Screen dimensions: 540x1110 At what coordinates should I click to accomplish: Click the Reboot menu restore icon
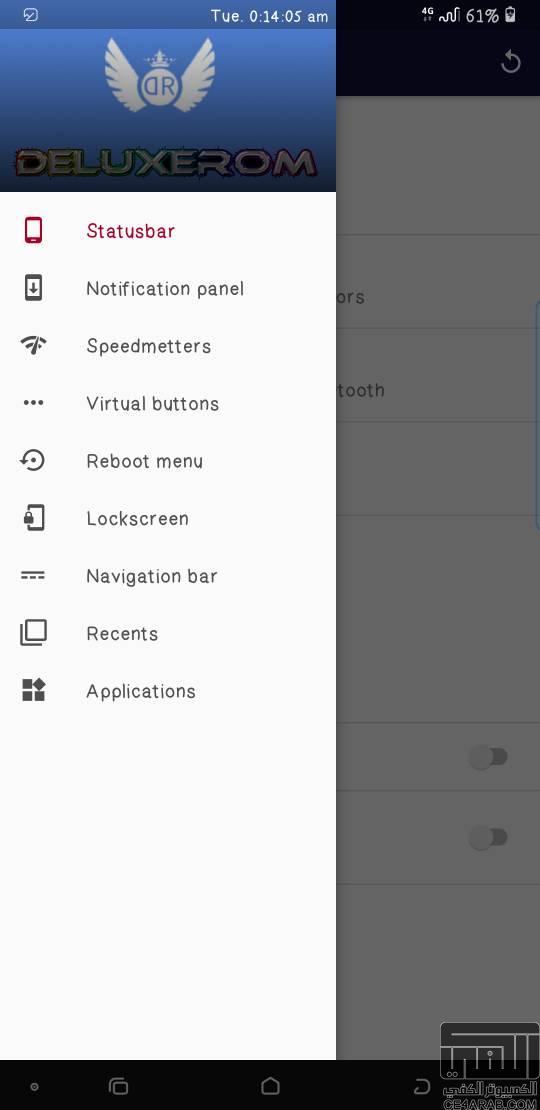[33, 461]
